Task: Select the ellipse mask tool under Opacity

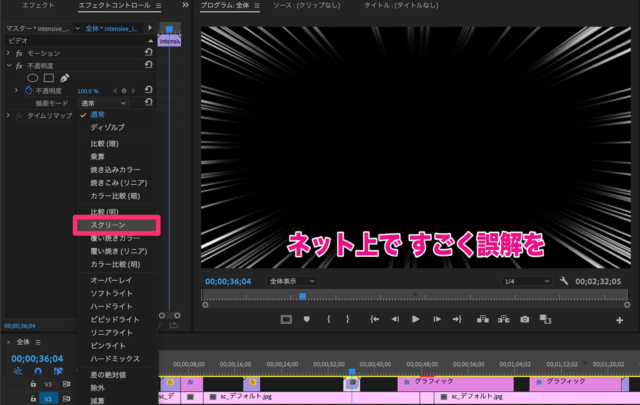Action: (32, 78)
